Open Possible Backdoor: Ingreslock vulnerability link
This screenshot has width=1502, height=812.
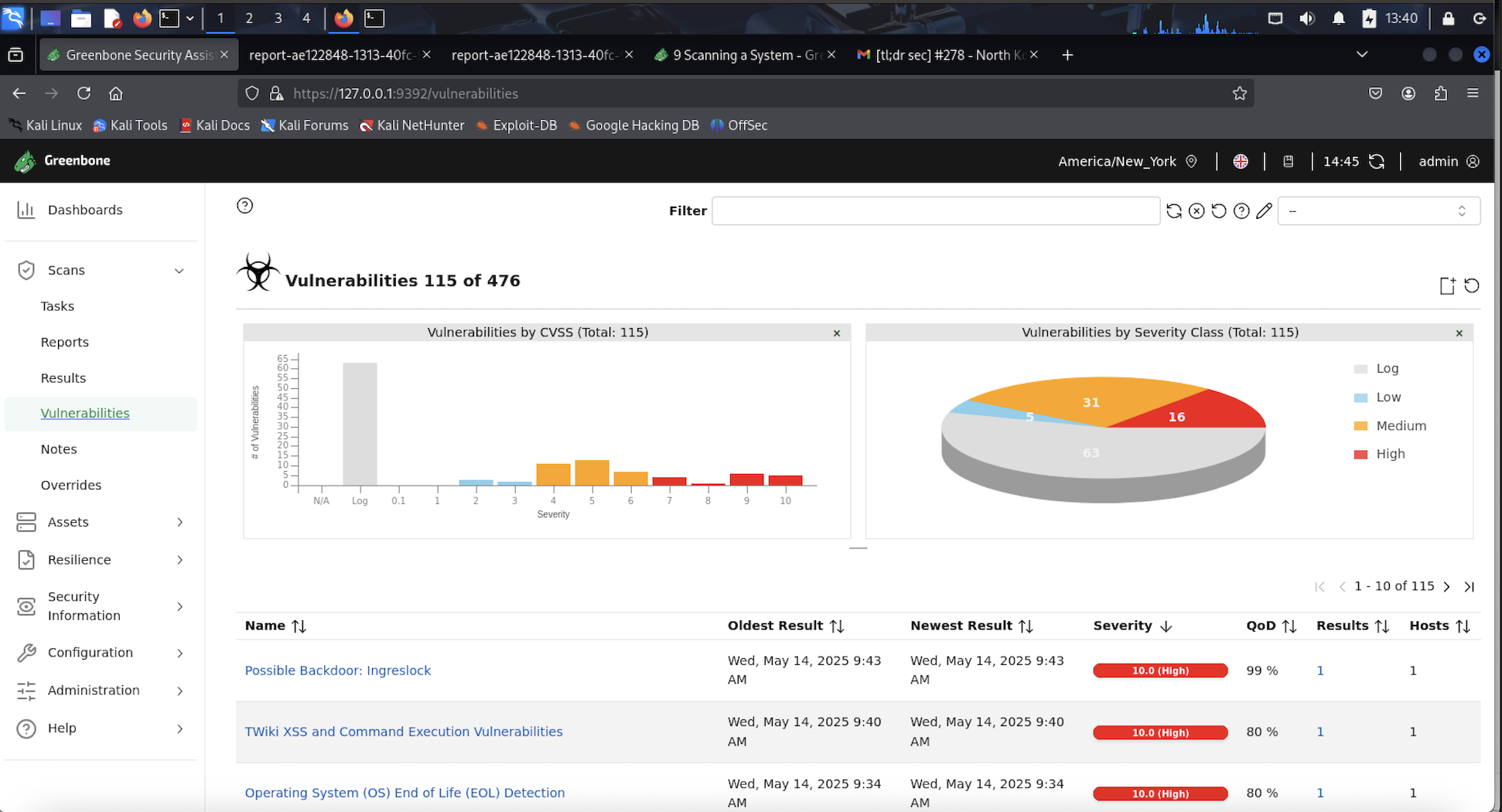pos(337,670)
